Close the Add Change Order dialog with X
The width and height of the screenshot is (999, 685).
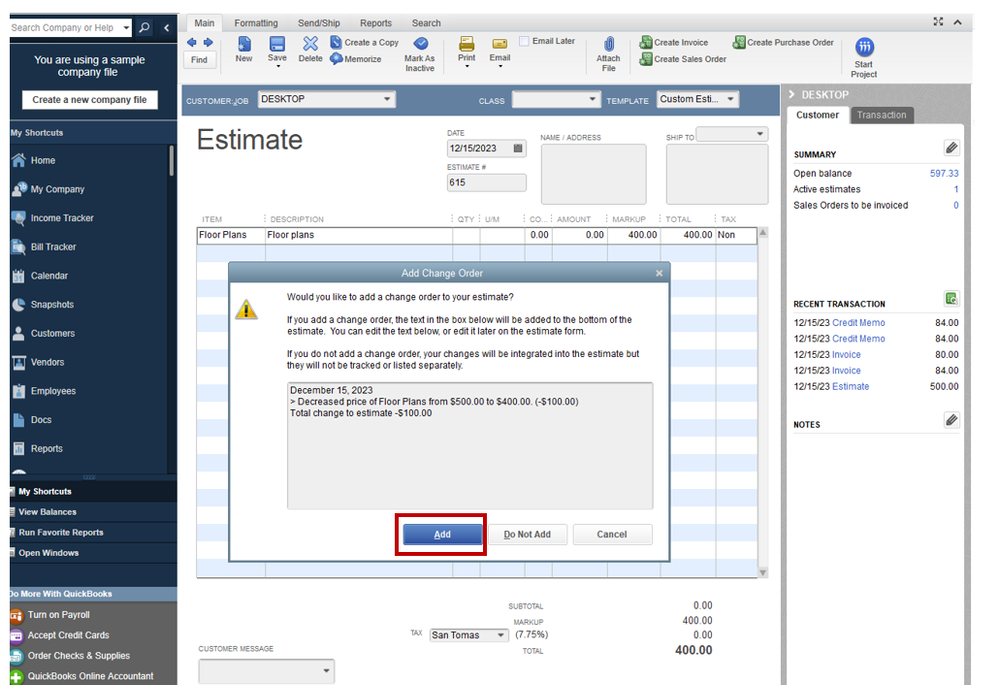pos(659,273)
